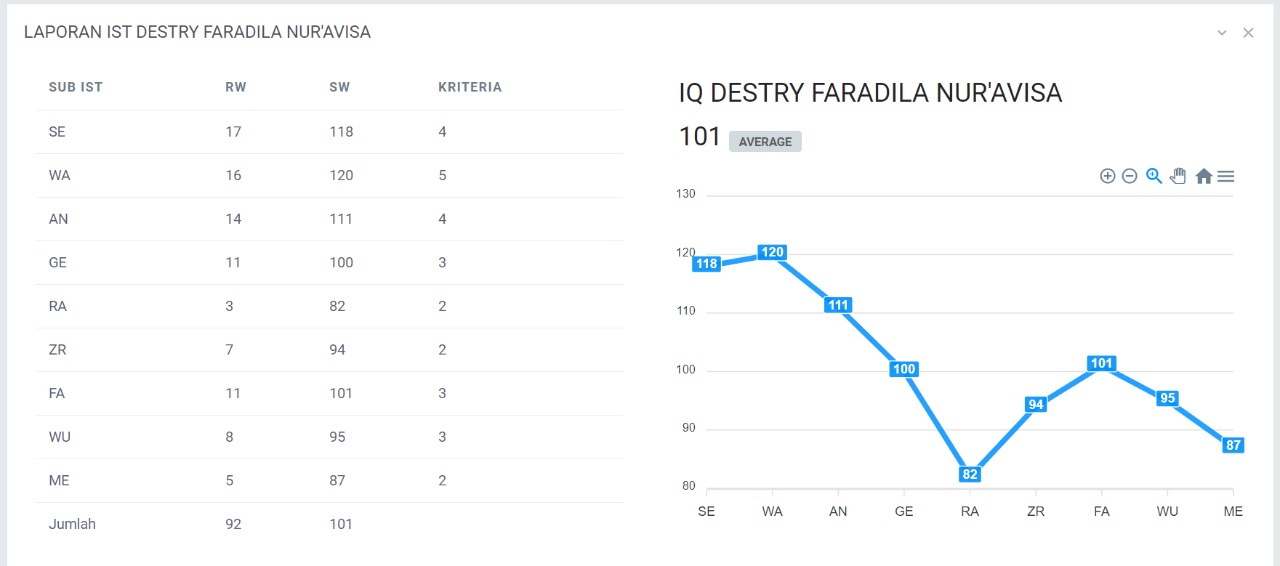1280x566 pixels.
Task: Click the SW column header
Action: 340,87
